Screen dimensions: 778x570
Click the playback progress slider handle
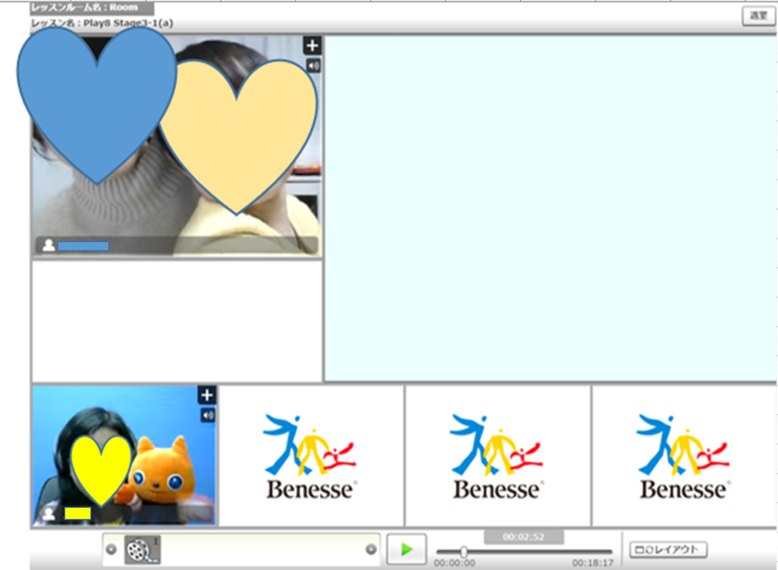tap(463, 551)
